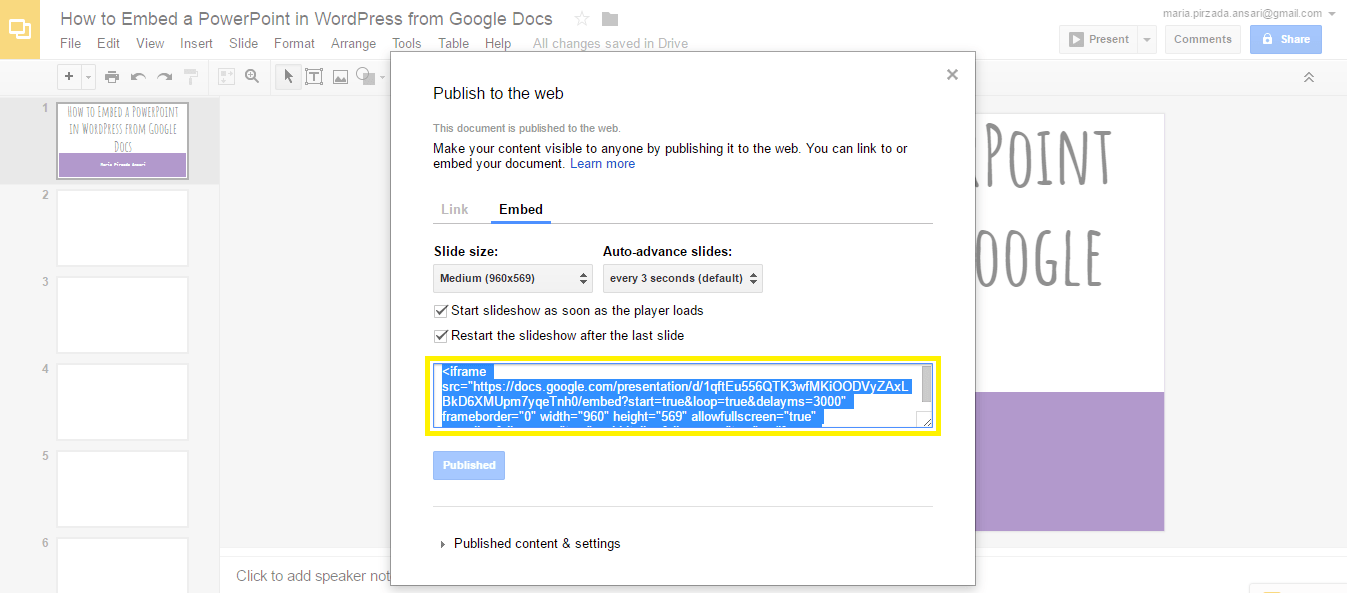The height and width of the screenshot is (593, 1347).
Task: Select slide 2 thumbnail
Action: tap(123, 228)
